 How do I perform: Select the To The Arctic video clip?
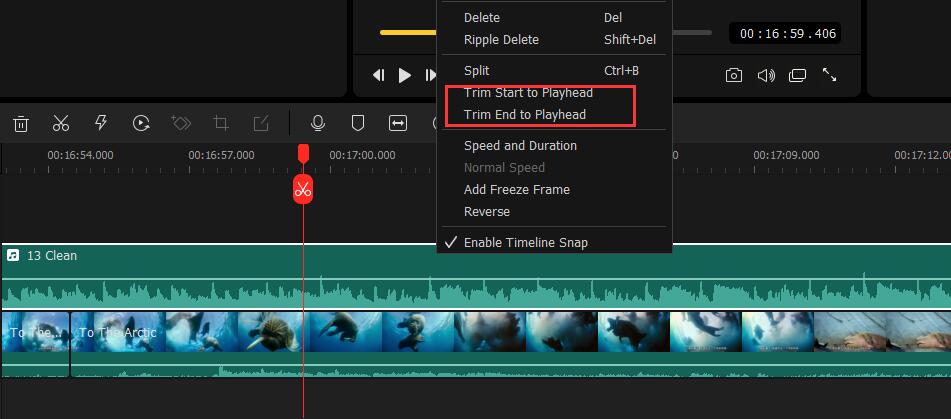coord(511,344)
